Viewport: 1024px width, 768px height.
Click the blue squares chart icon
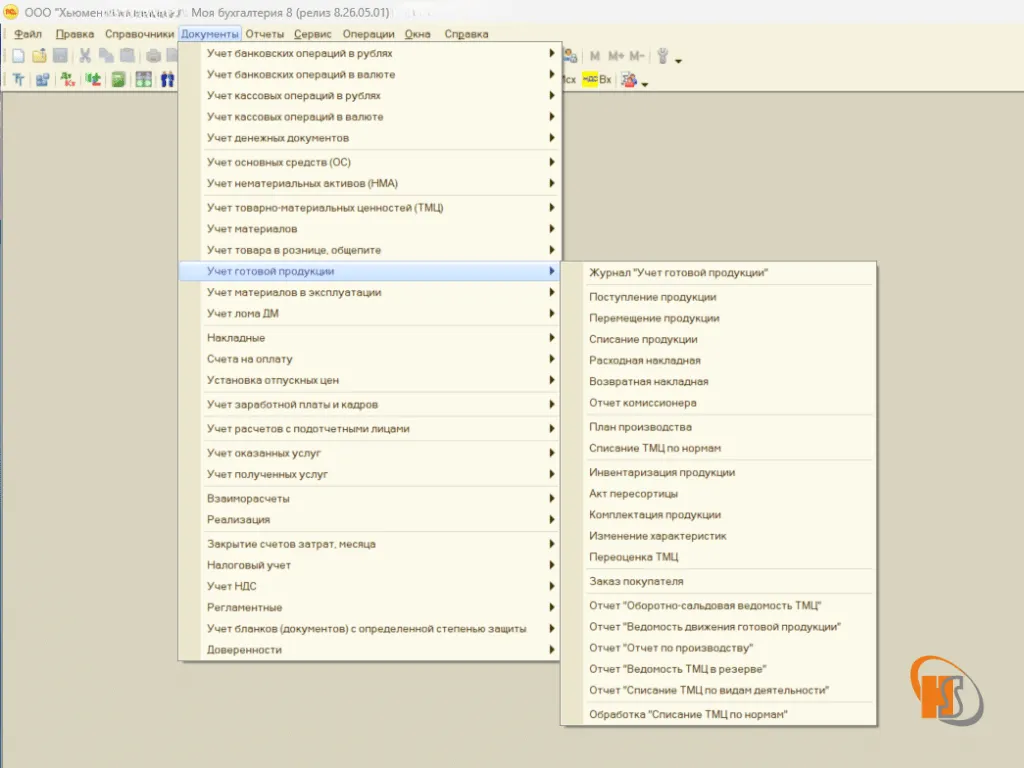point(42,80)
